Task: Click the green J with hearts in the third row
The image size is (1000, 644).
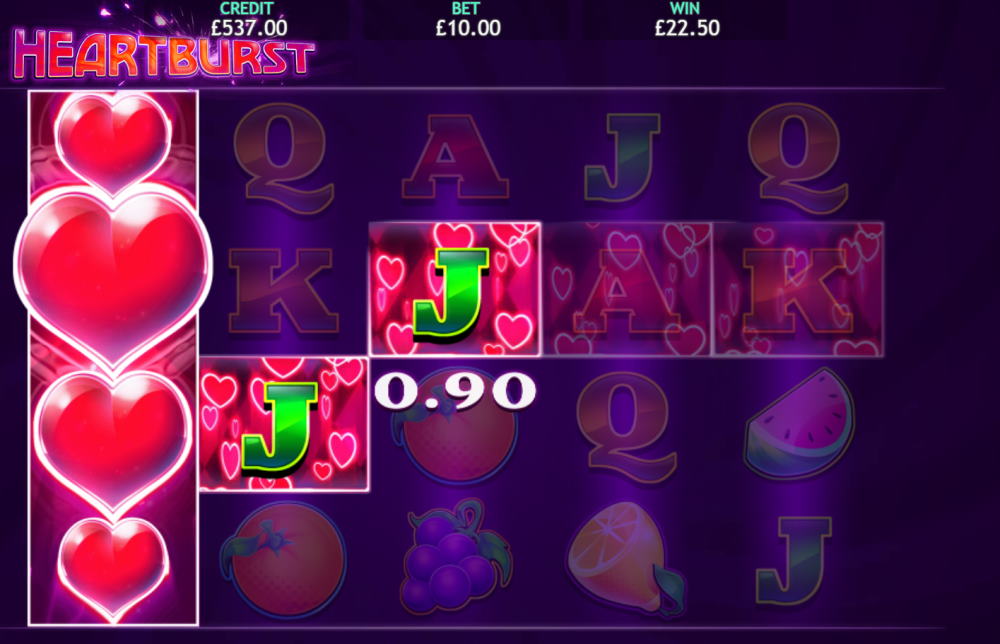Action: (284, 424)
